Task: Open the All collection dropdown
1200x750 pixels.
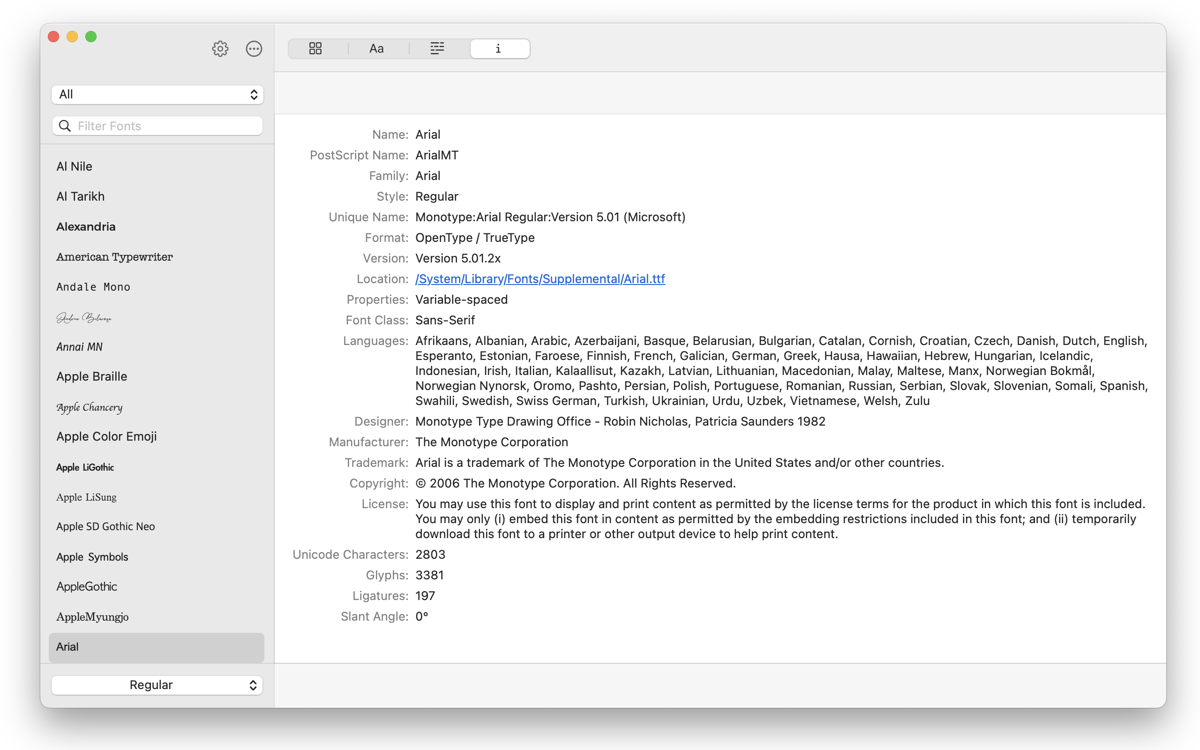Action: coord(157,94)
